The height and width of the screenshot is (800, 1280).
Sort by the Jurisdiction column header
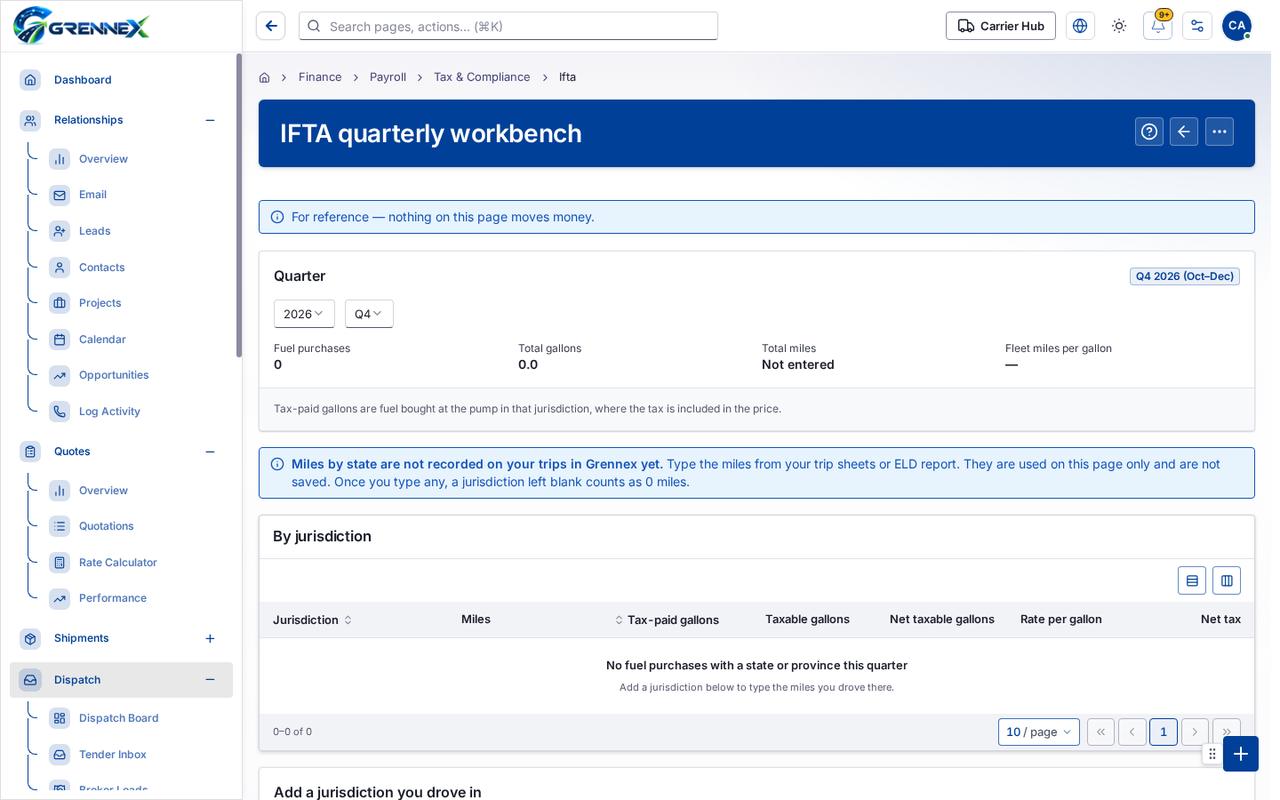[x=313, y=620]
